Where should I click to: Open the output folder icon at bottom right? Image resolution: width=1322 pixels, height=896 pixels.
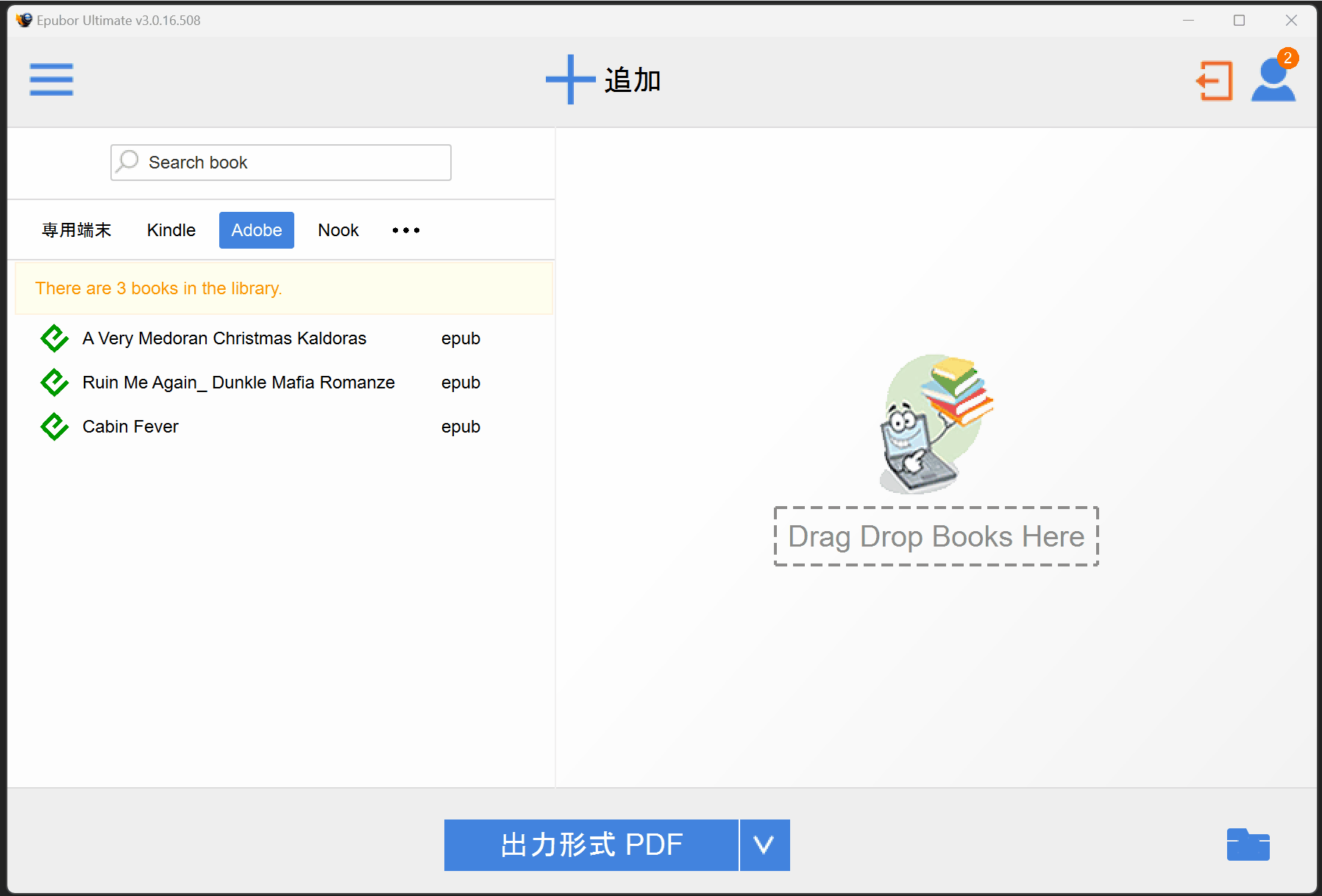coord(1248,845)
